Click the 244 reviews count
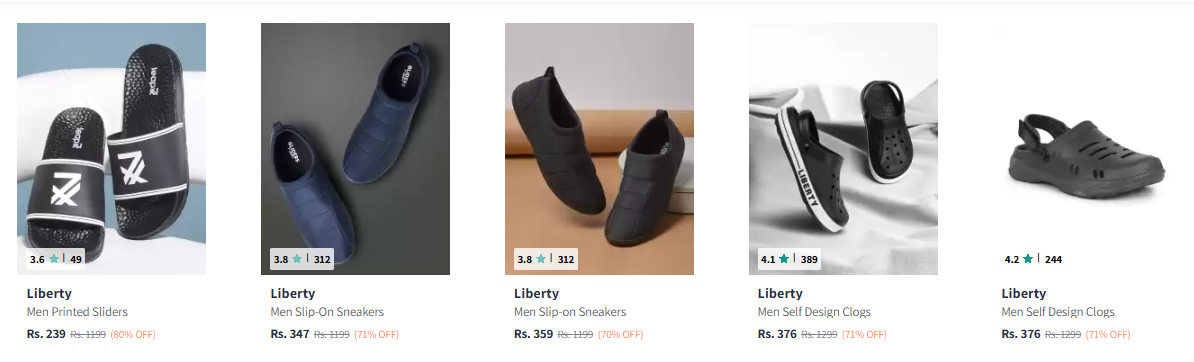The height and width of the screenshot is (362, 1194). tap(1053, 259)
